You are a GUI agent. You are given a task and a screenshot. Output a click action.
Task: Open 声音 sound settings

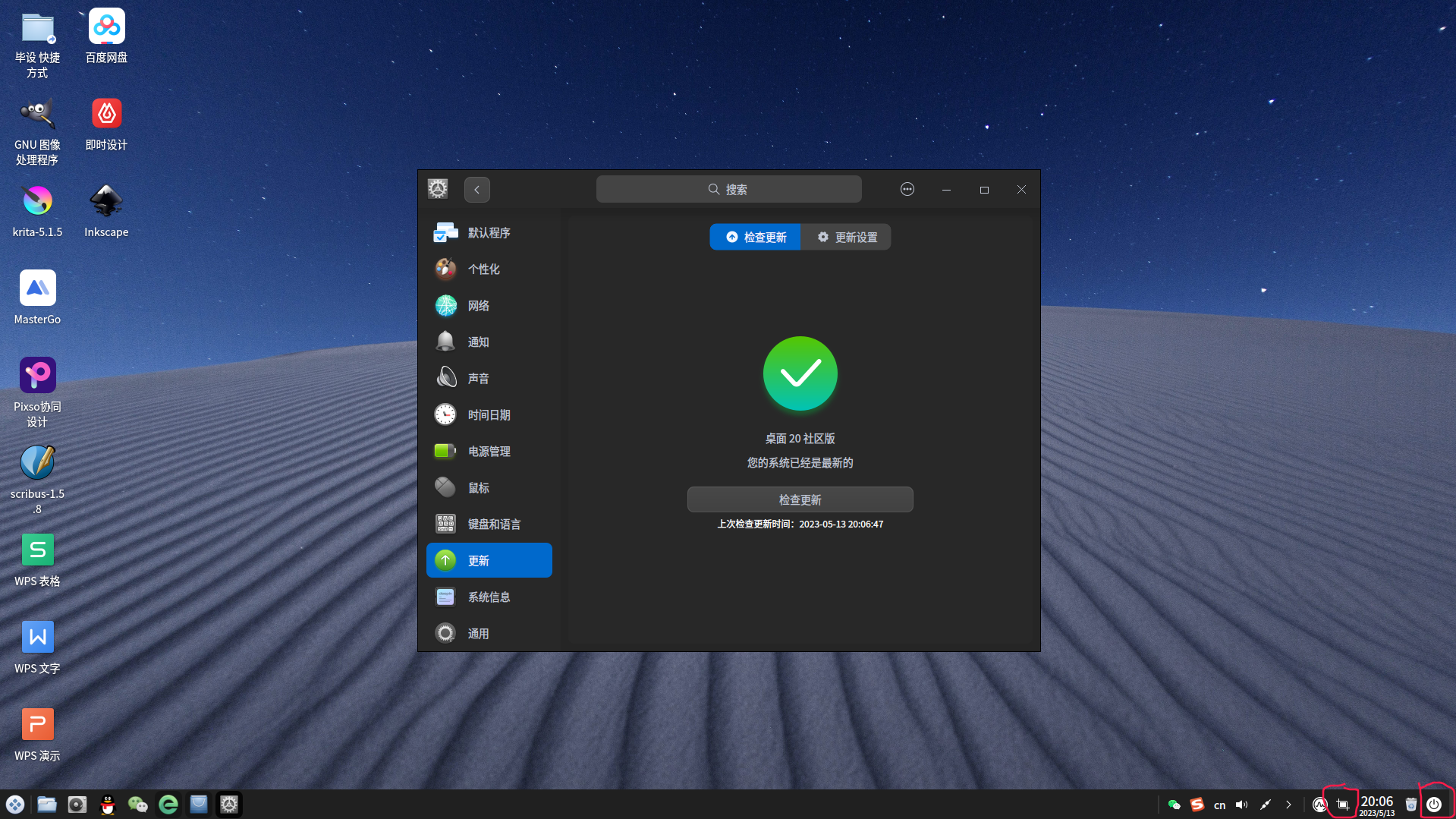click(489, 378)
